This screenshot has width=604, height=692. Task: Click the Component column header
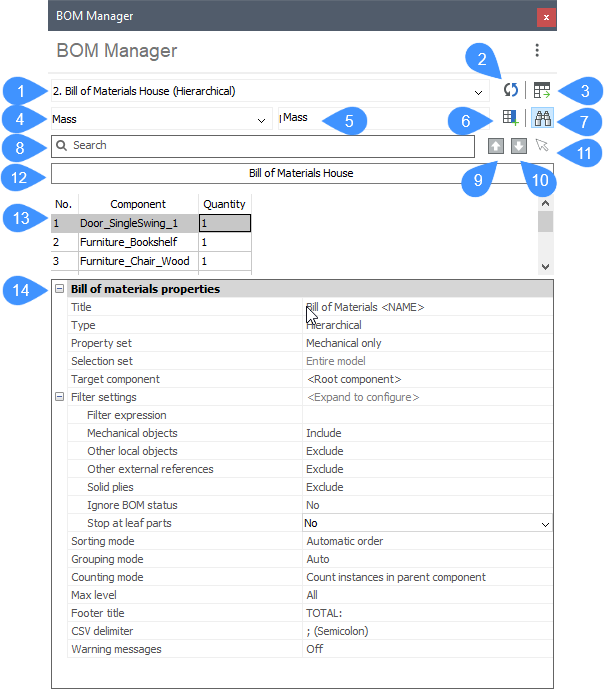138,204
